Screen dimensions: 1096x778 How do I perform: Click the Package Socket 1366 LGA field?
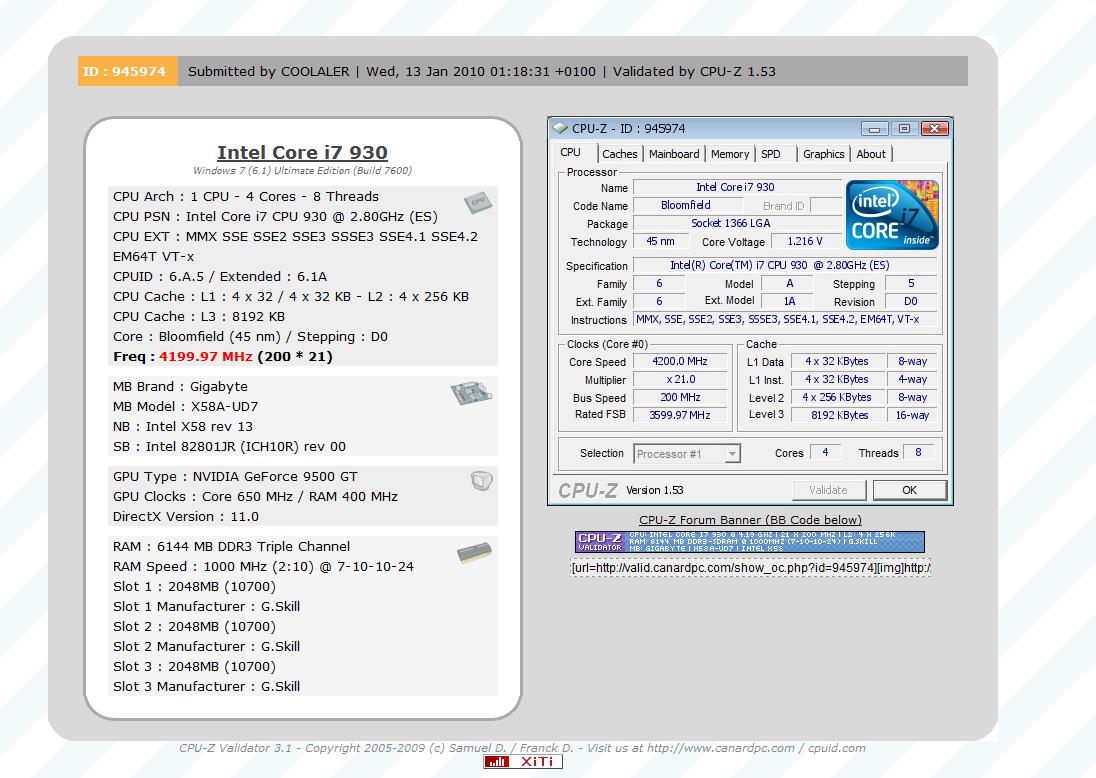pyautogui.click(x=737, y=224)
